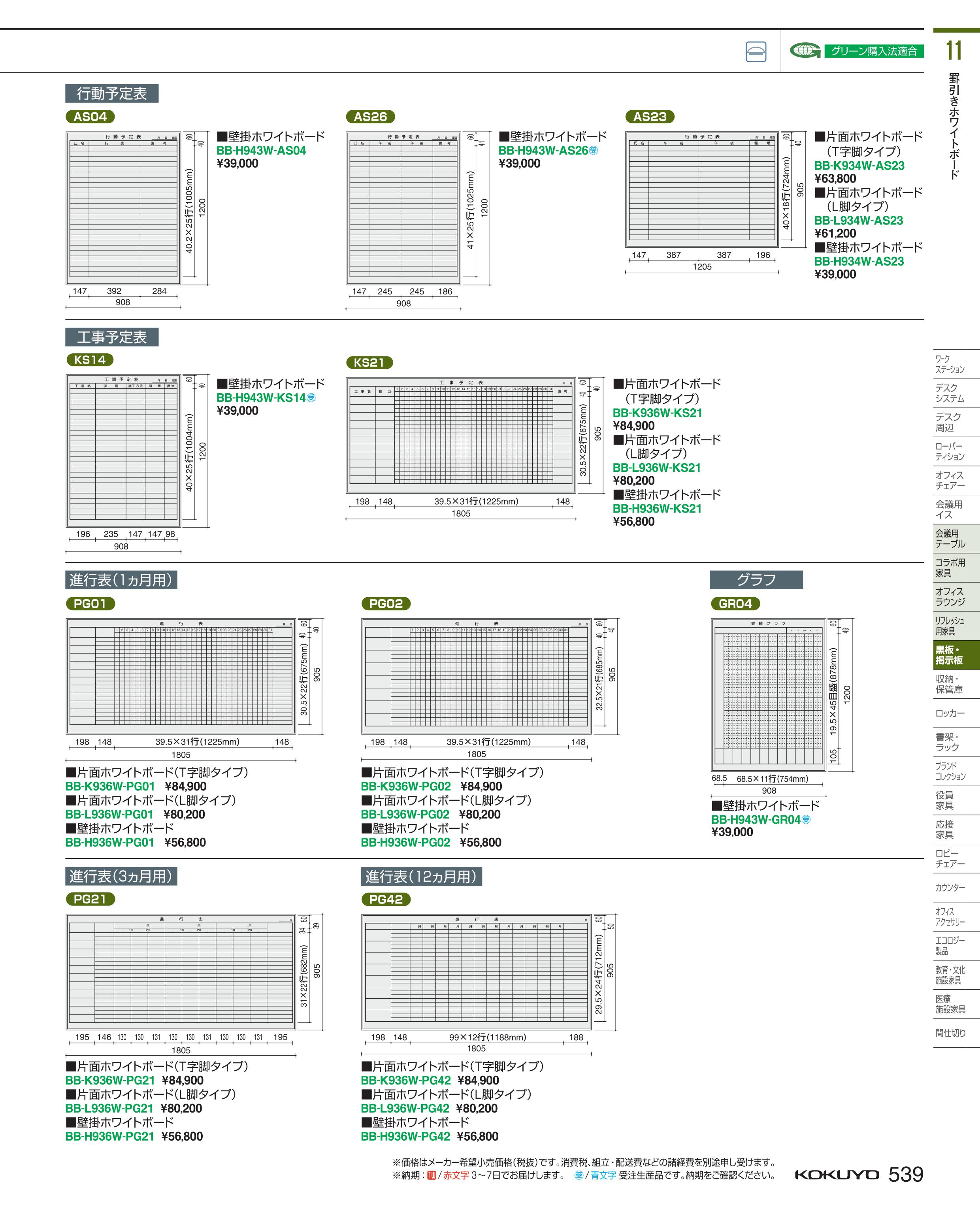Select the デスク周辺 side index tab

pyautogui.click(x=956, y=422)
